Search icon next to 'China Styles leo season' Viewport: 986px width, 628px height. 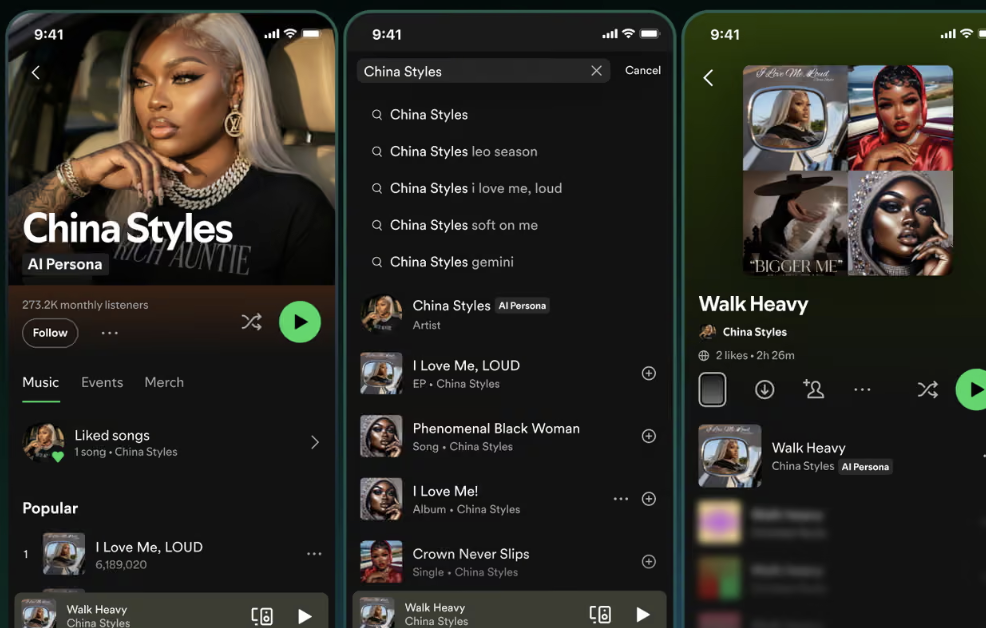[377, 151]
